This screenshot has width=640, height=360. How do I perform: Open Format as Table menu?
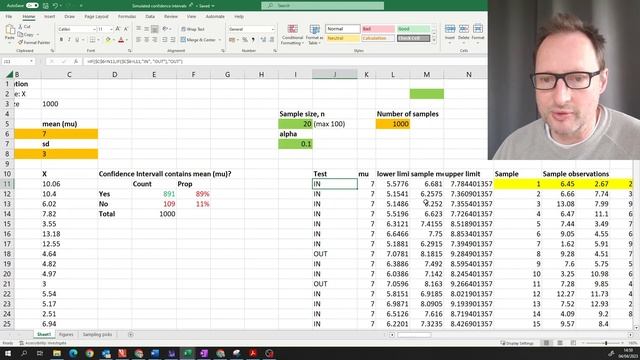pyautogui.click(x=315, y=35)
